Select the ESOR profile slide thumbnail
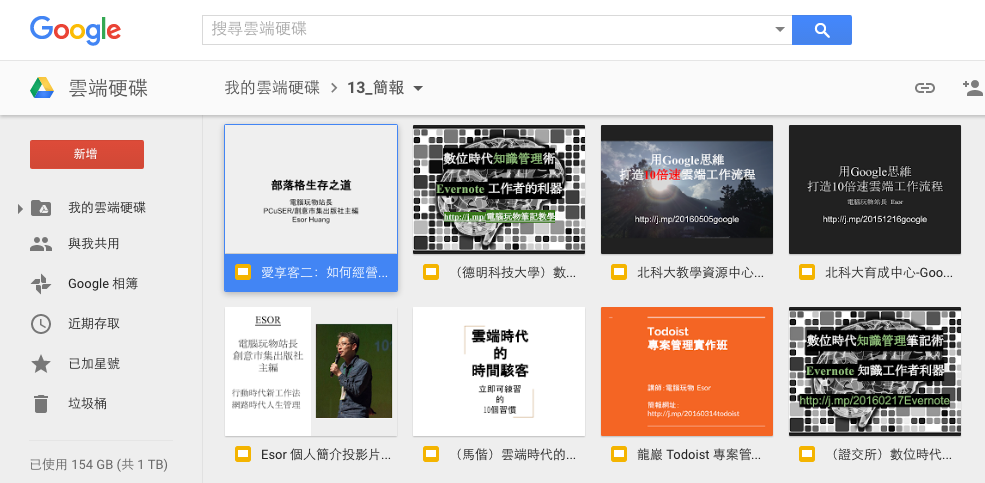The width and height of the screenshot is (985, 483). point(311,371)
